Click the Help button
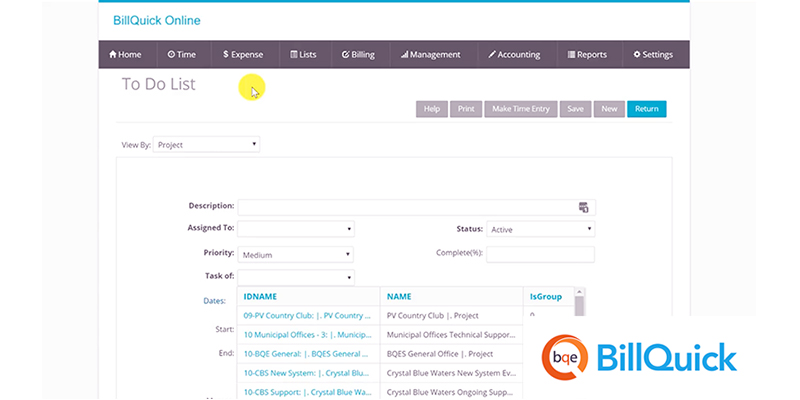Image resolution: width=800 pixels, height=400 pixels. (x=432, y=109)
